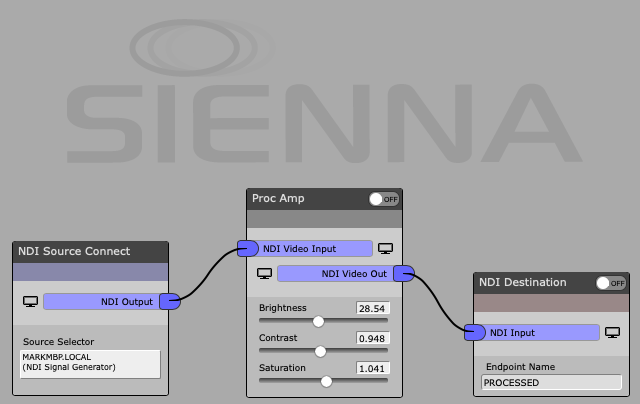Toggle the Proc Amp OFF switch

[384, 199]
